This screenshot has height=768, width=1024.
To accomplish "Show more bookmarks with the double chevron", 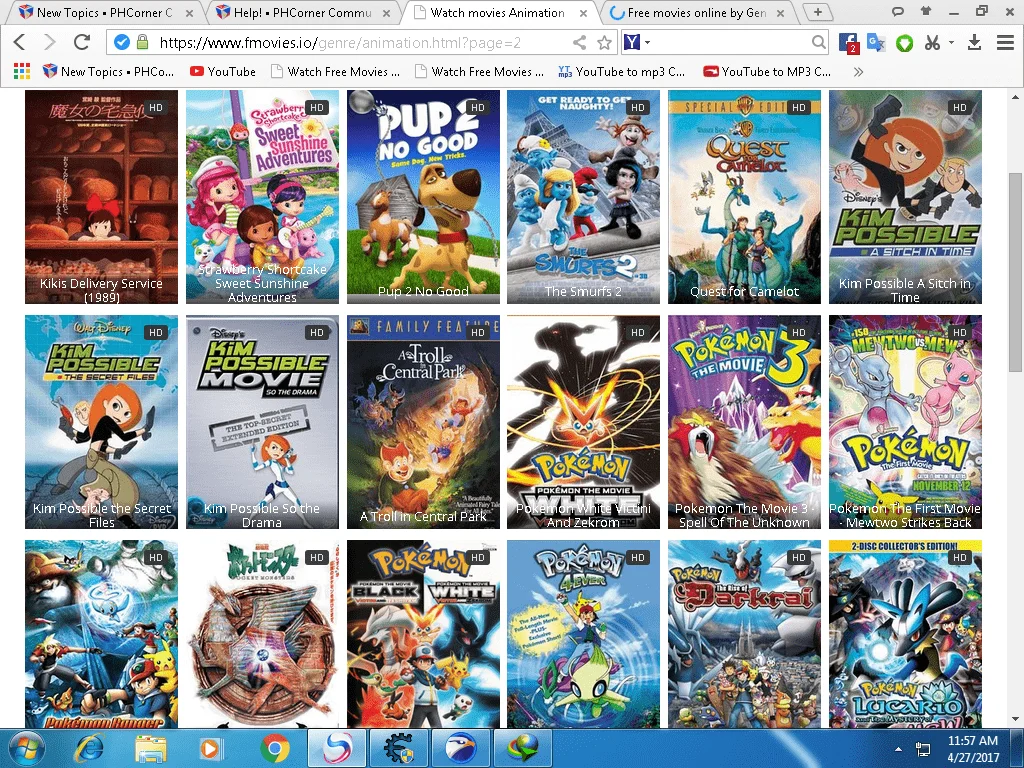I will click(858, 71).
